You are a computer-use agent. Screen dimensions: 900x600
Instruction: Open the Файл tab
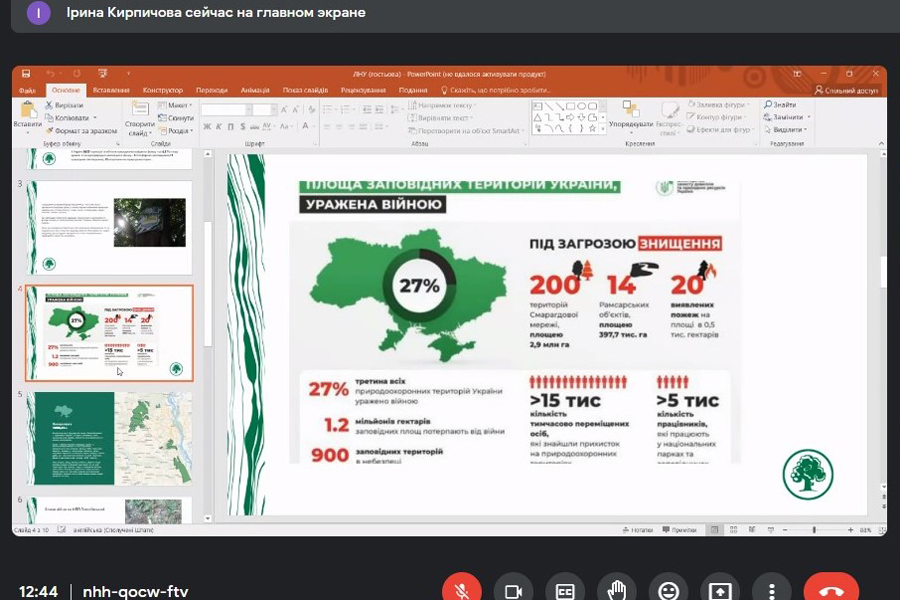click(x=27, y=90)
